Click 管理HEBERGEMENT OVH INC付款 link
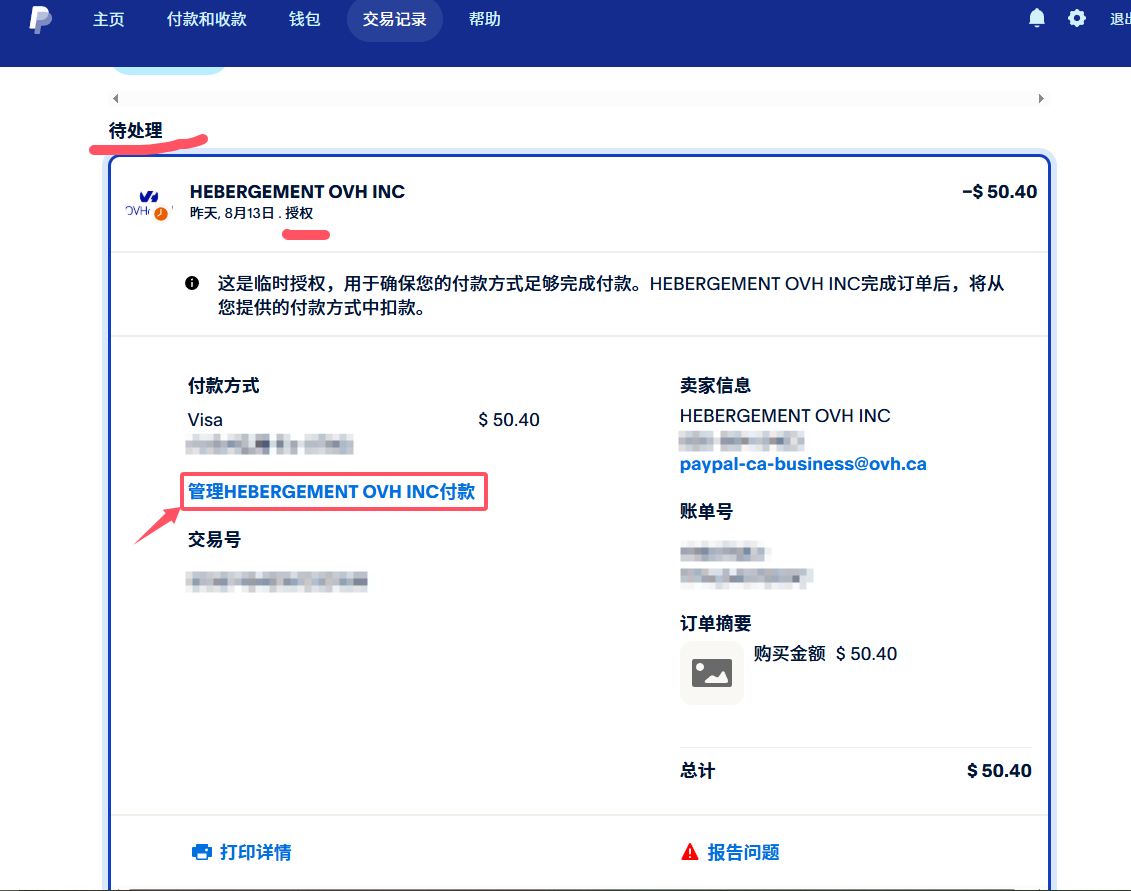 pyautogui.click(x=332, y=491)
